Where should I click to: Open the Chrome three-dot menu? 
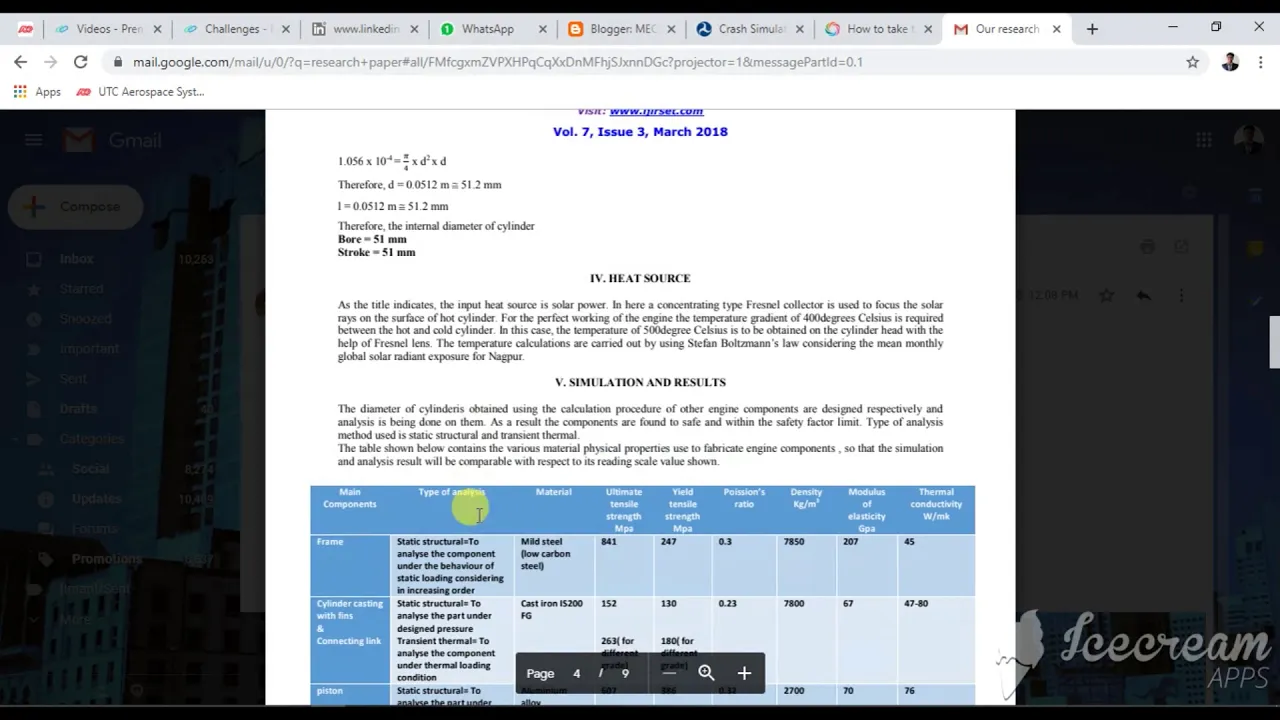point(1260,62)
